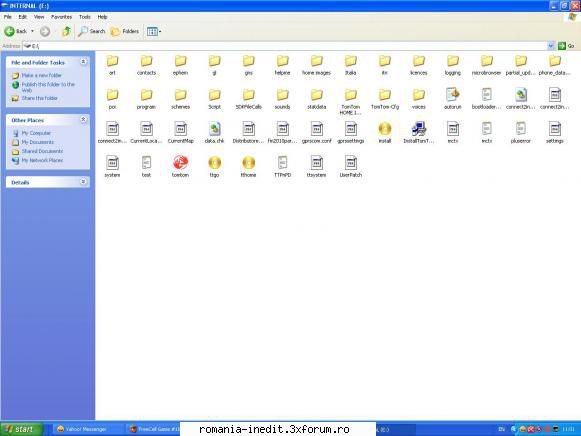581x436 pixels.
Task: Click the Go button
Action: (567, 46)
